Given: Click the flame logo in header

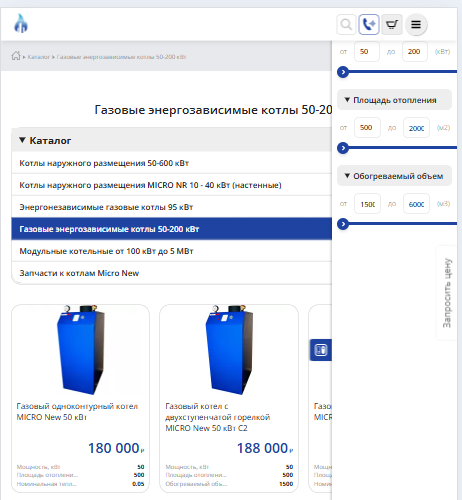Looking at the screenshot, I should click(x=21, y=23).
